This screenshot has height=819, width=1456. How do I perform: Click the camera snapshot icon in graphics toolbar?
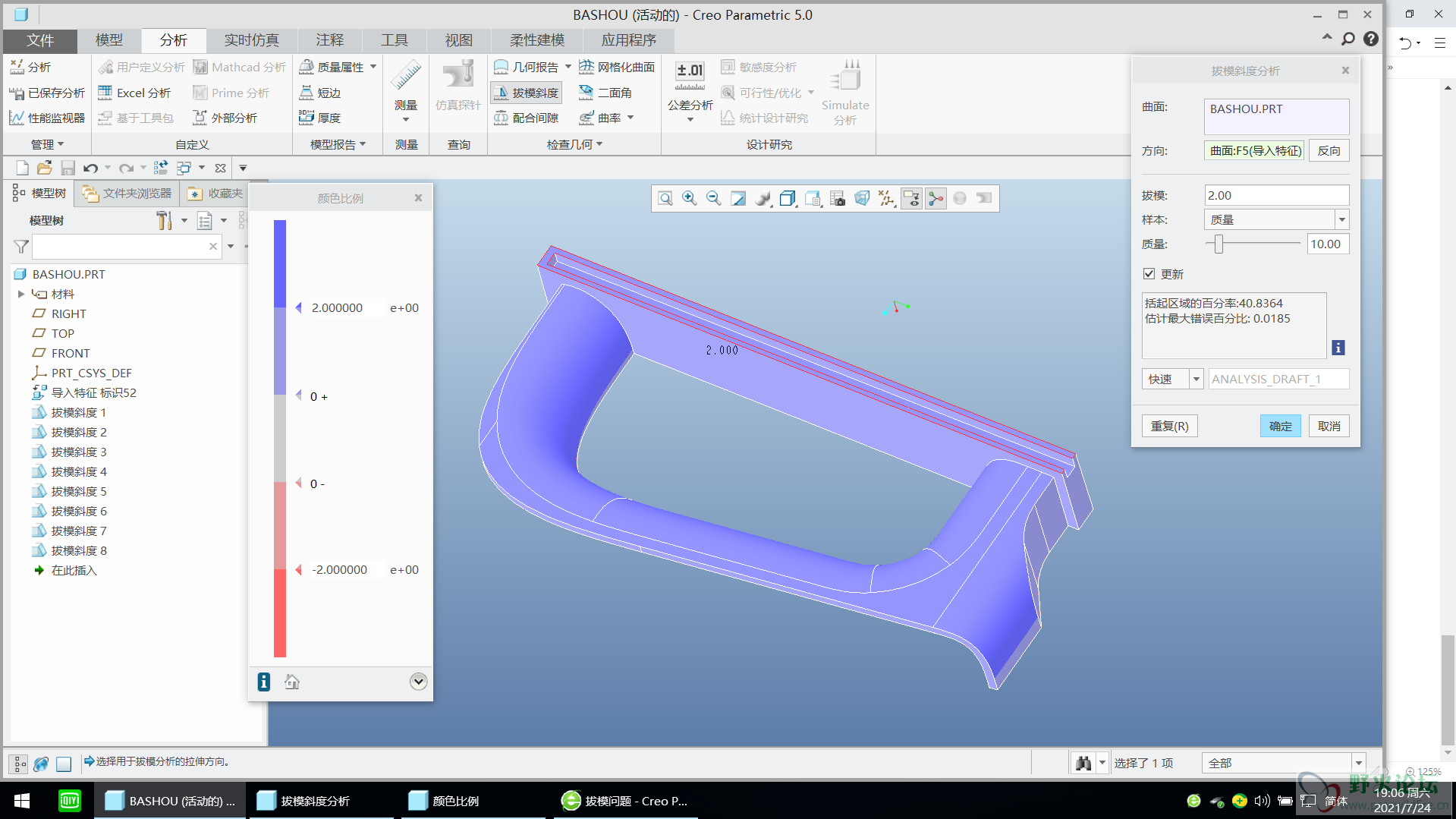[838, 199]
